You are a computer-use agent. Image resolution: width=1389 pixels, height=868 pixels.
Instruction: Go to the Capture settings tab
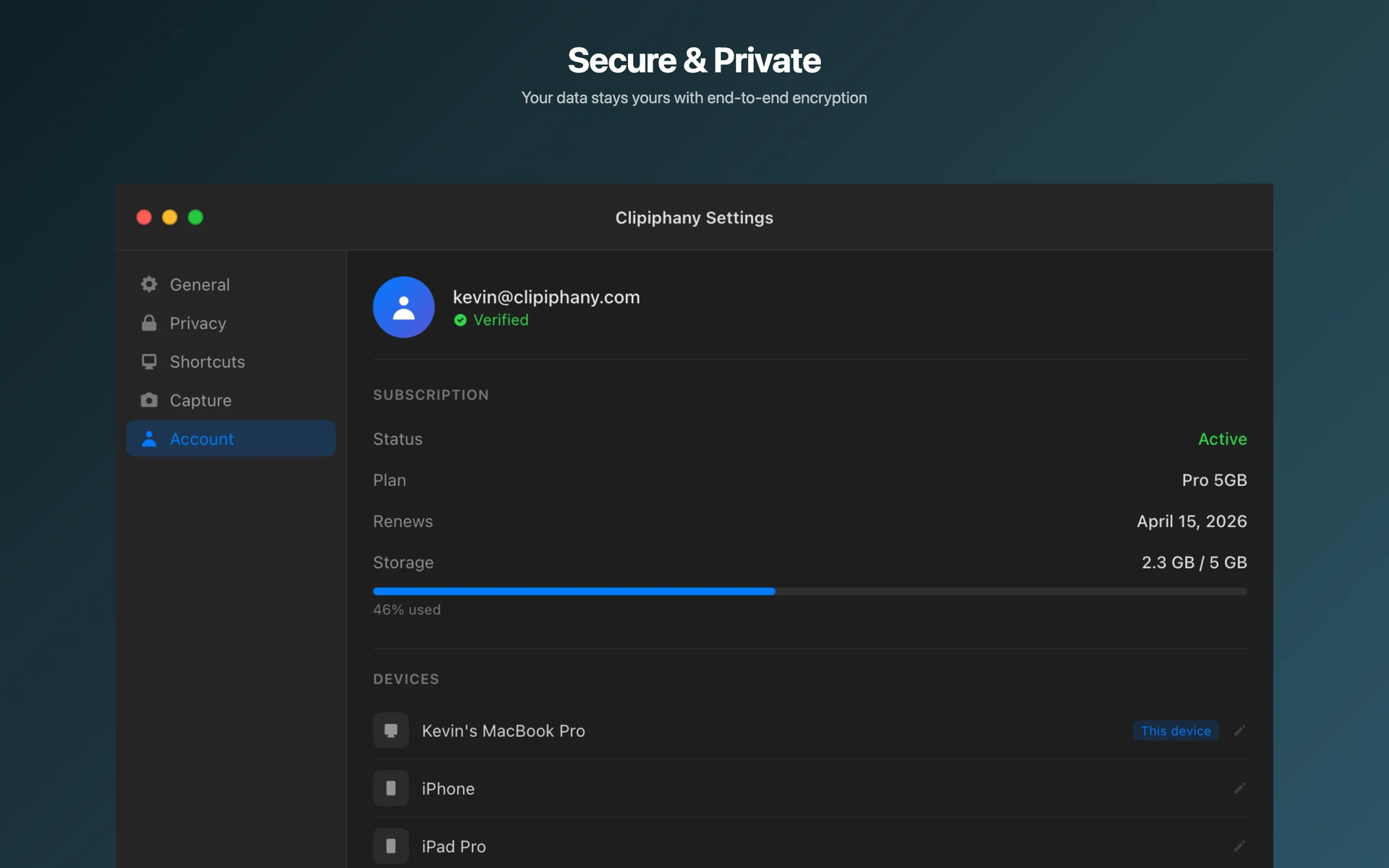(x=231, y=400)
